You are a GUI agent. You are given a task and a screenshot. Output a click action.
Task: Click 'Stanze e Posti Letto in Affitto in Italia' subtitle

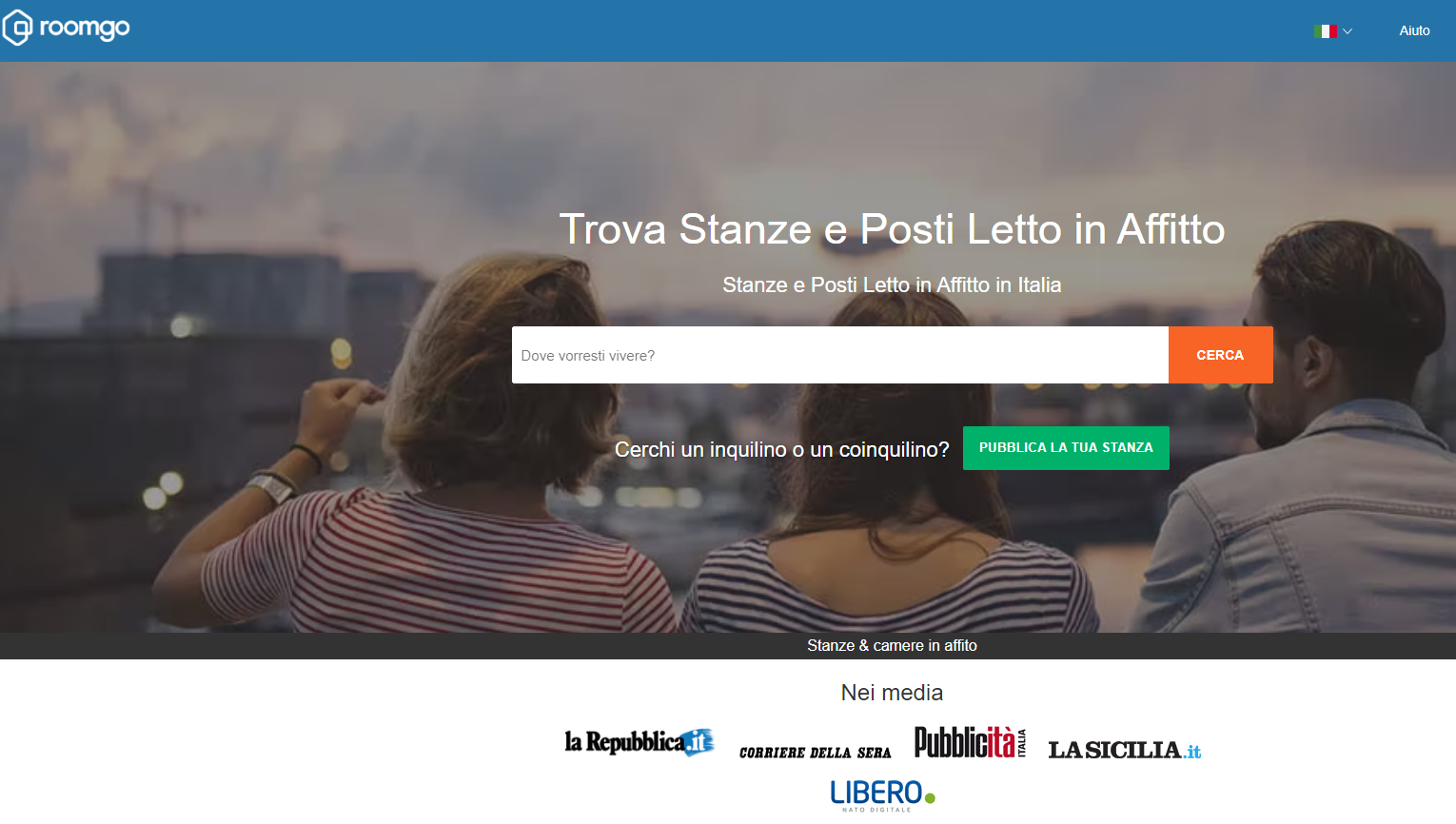[892, 285]
